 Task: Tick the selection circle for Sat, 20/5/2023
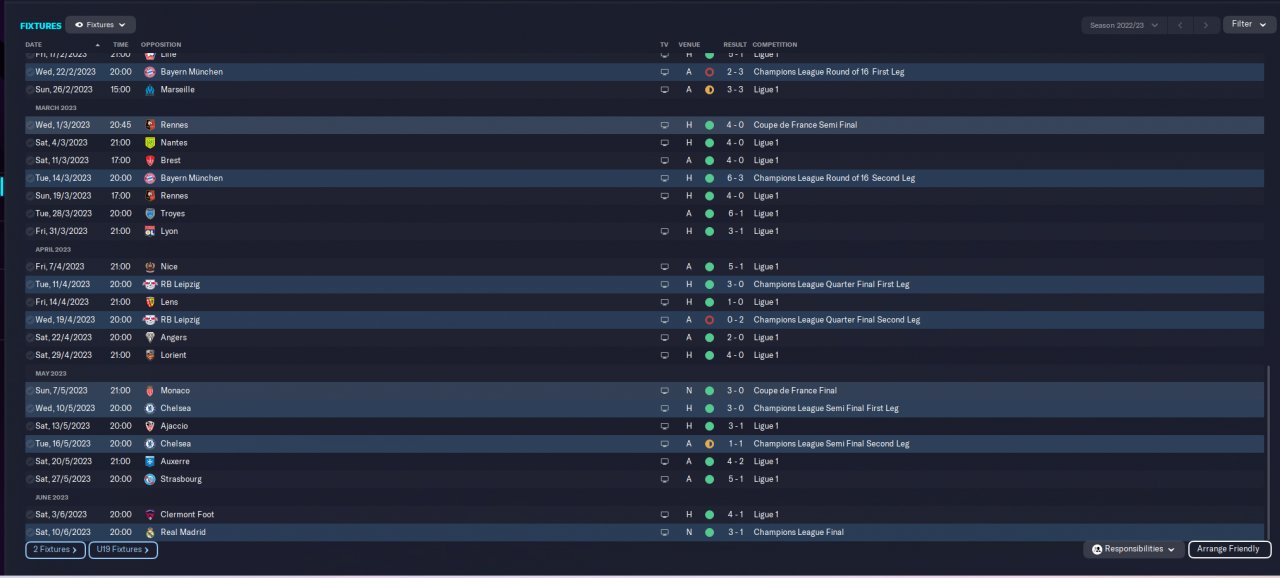click(30, 461)
